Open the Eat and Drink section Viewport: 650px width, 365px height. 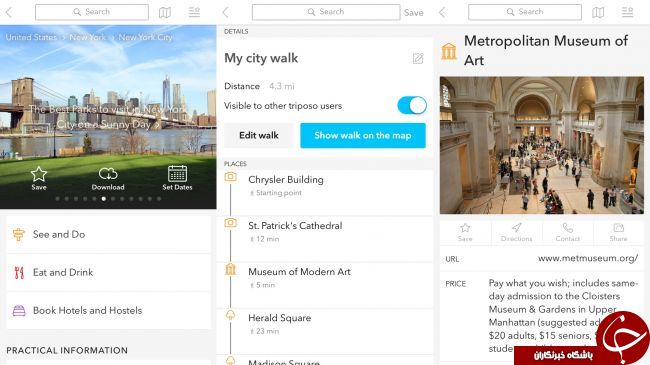pos(109,273)
